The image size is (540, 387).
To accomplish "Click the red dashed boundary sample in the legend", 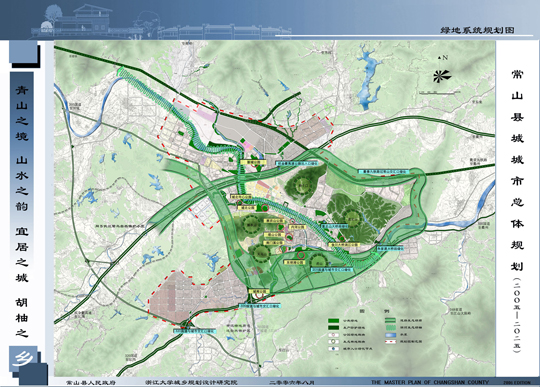I will (390, 342).
